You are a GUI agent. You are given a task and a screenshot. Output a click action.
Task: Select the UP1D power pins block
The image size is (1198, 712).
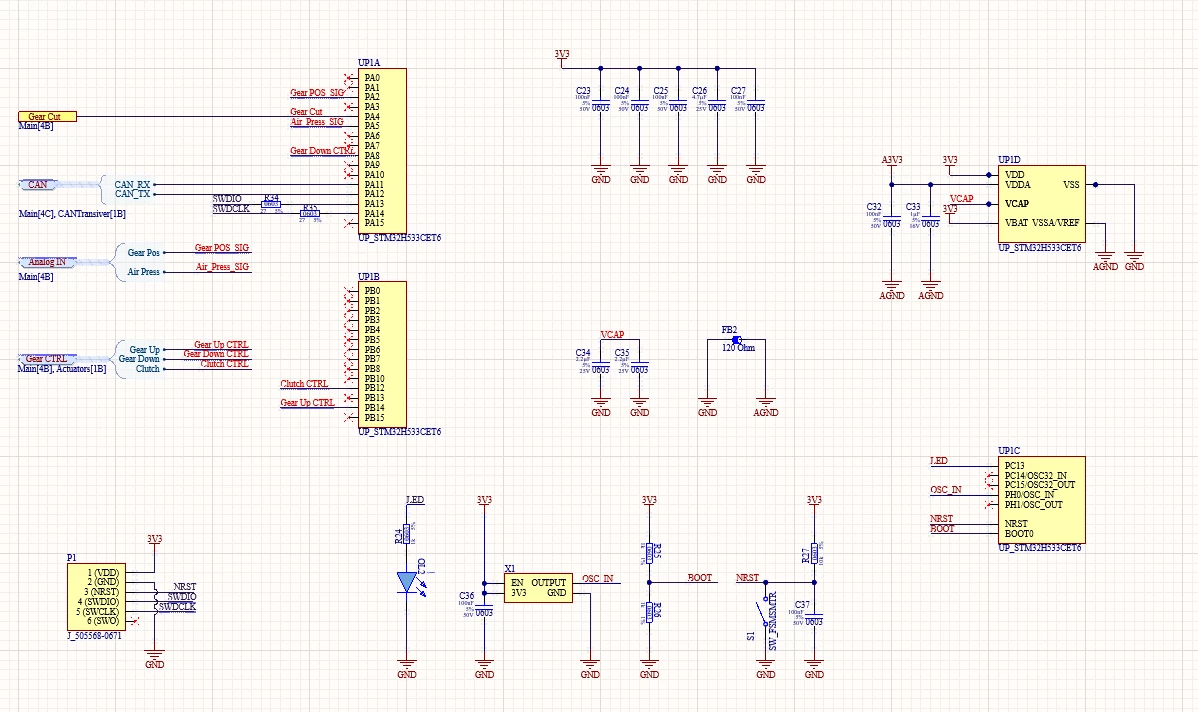point(1041,205)
